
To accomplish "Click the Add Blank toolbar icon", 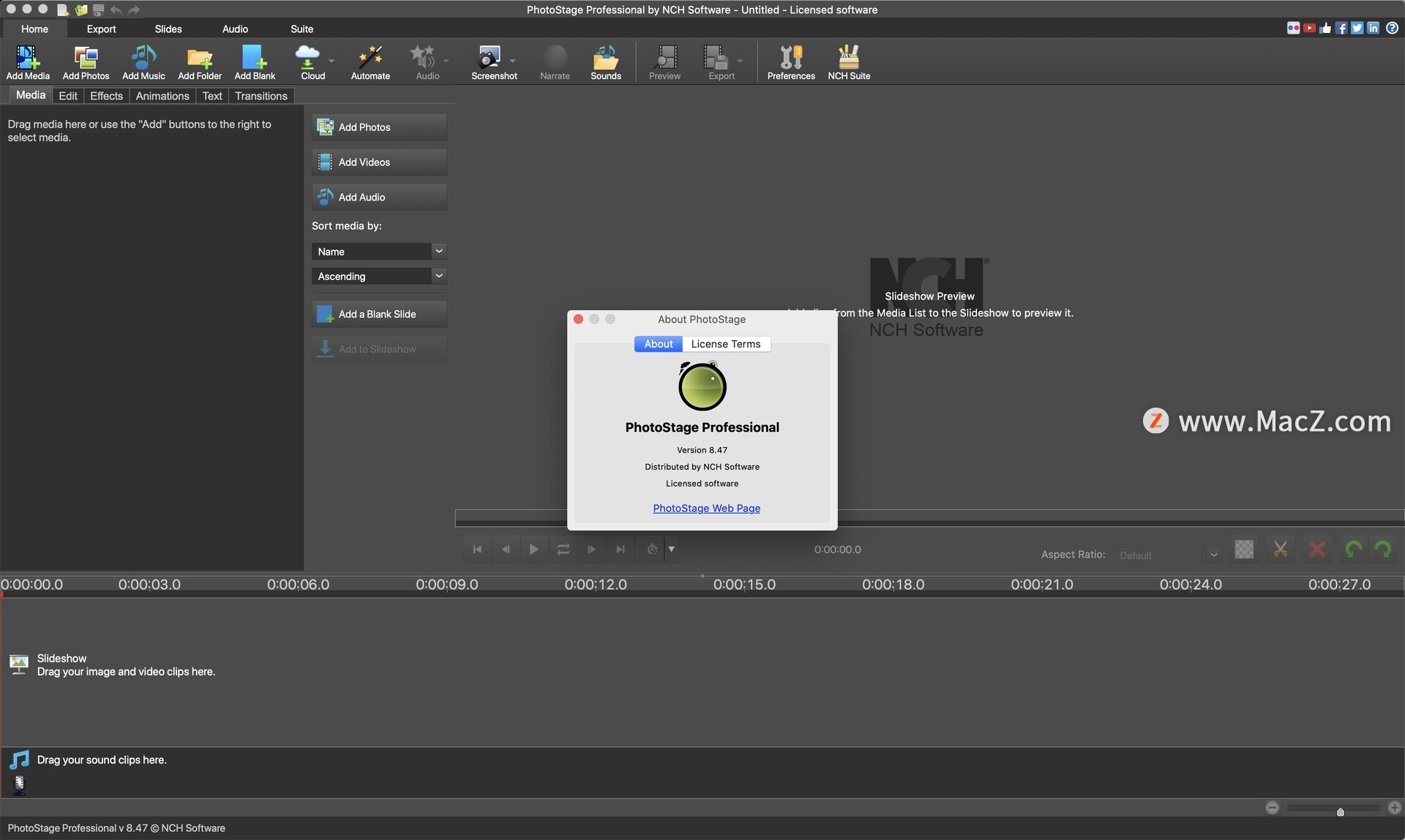I will [x=255, y=62].
